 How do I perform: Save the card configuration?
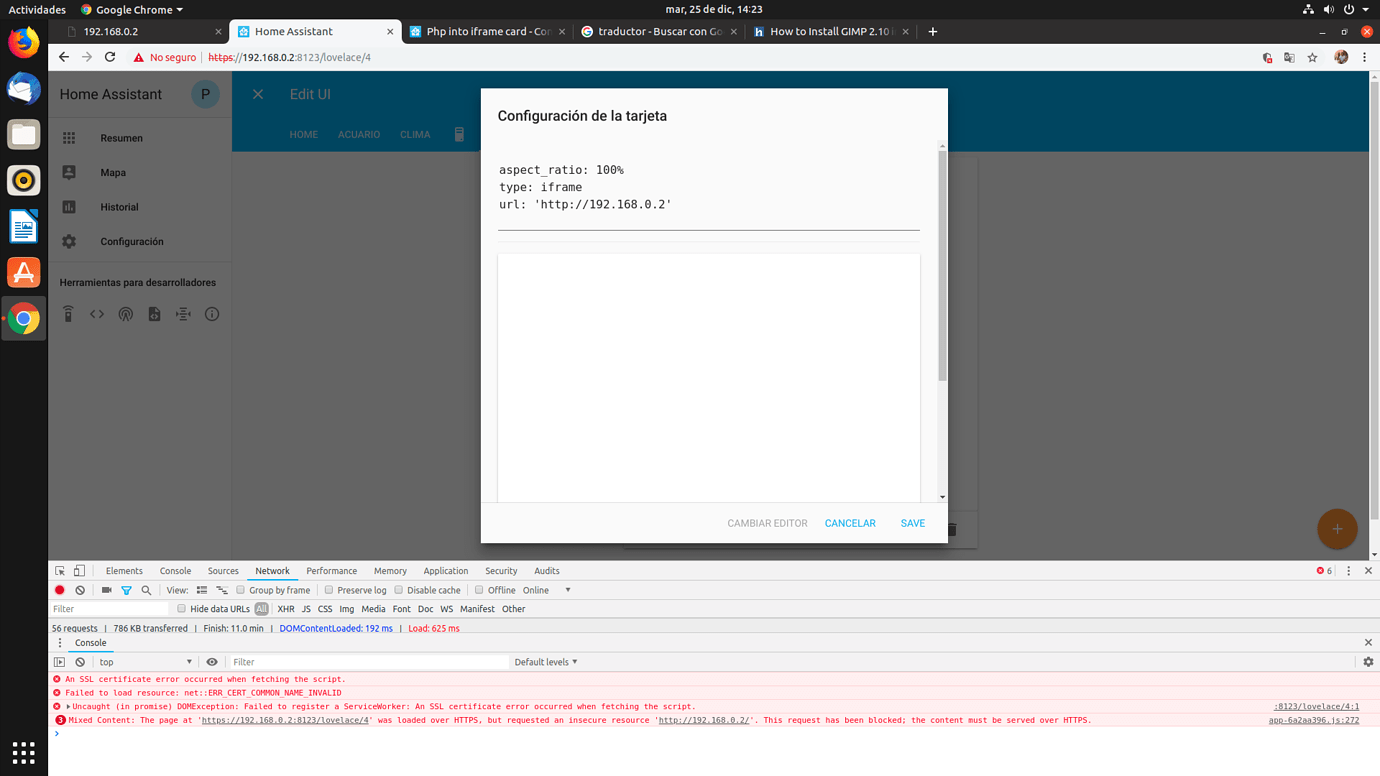pos(912,523)
